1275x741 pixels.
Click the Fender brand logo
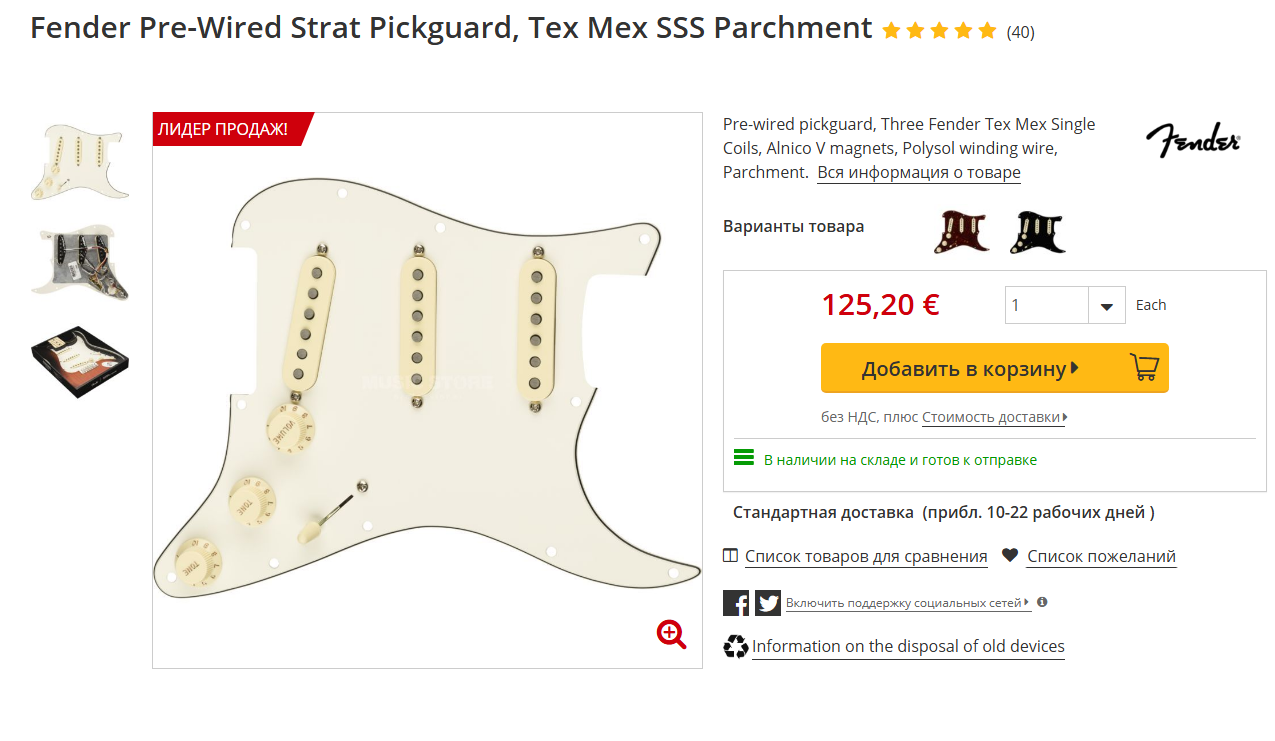(1192, 141)
